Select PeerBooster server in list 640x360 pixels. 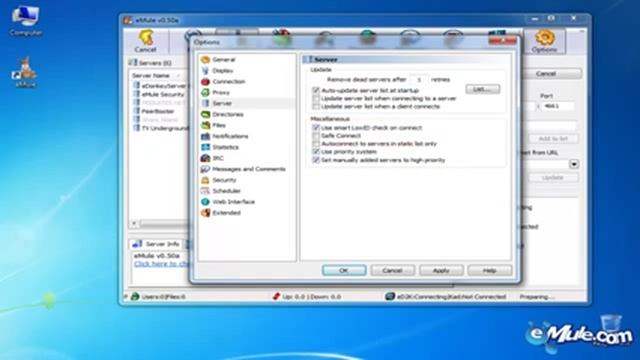click(158, 111)
